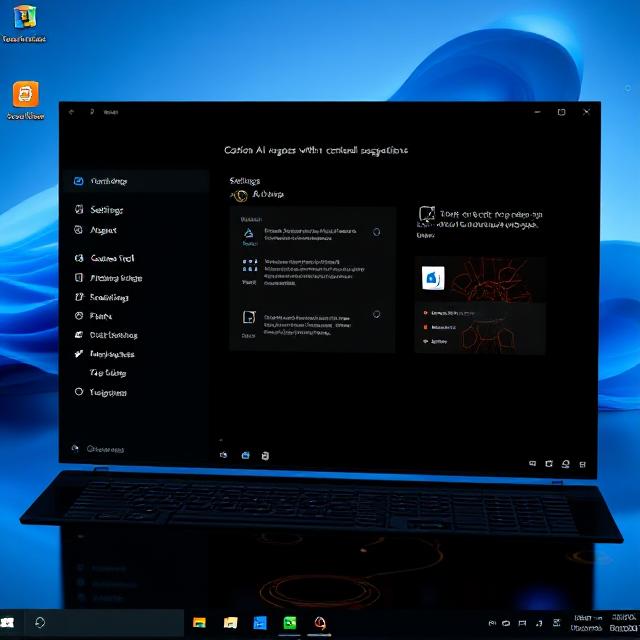Click the second card row's description text
Screen dimensions: 640x640
click(314, 272)
